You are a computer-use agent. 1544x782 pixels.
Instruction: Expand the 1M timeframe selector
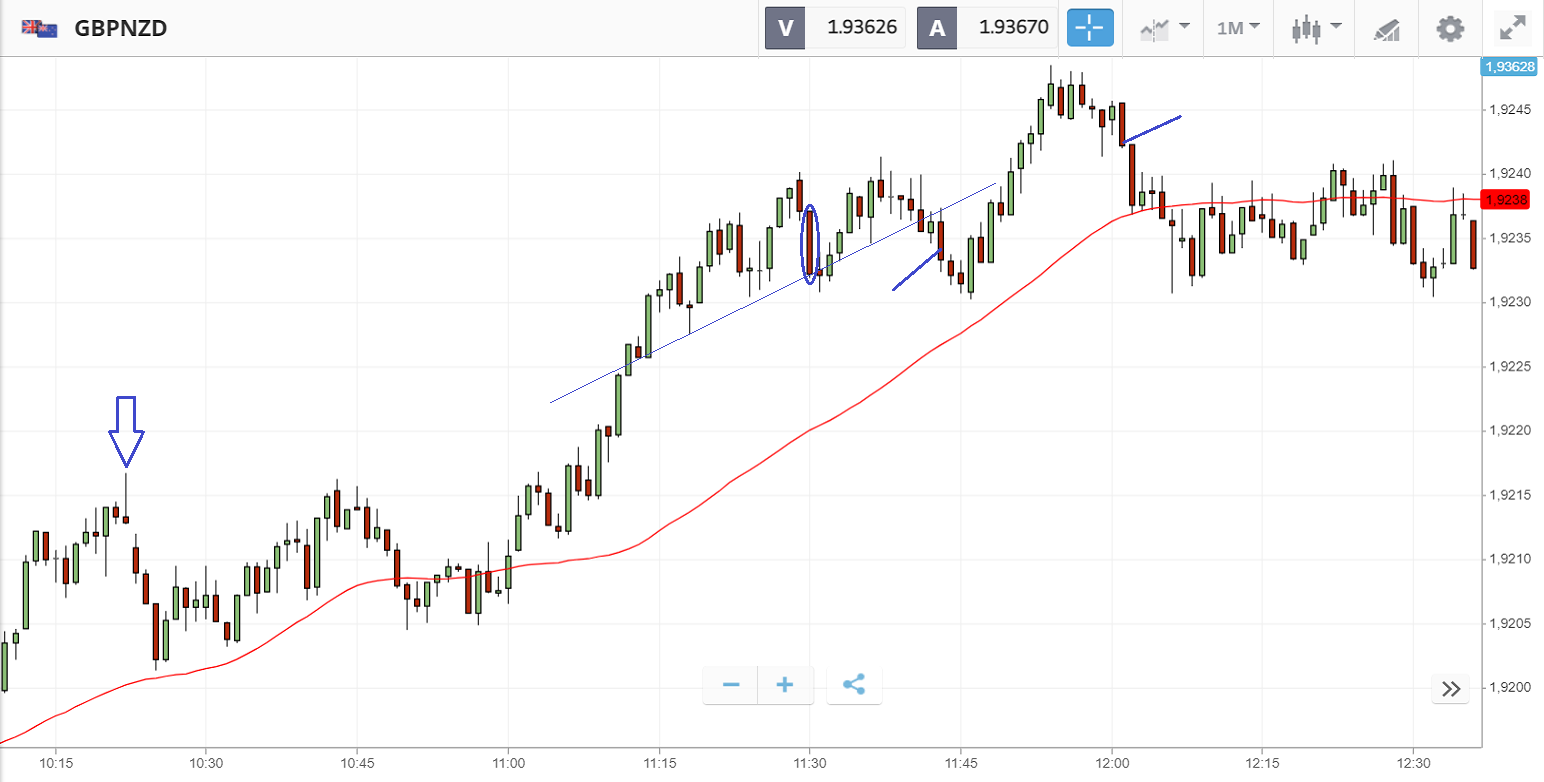pyautogui.click(x=1238, y=28)
